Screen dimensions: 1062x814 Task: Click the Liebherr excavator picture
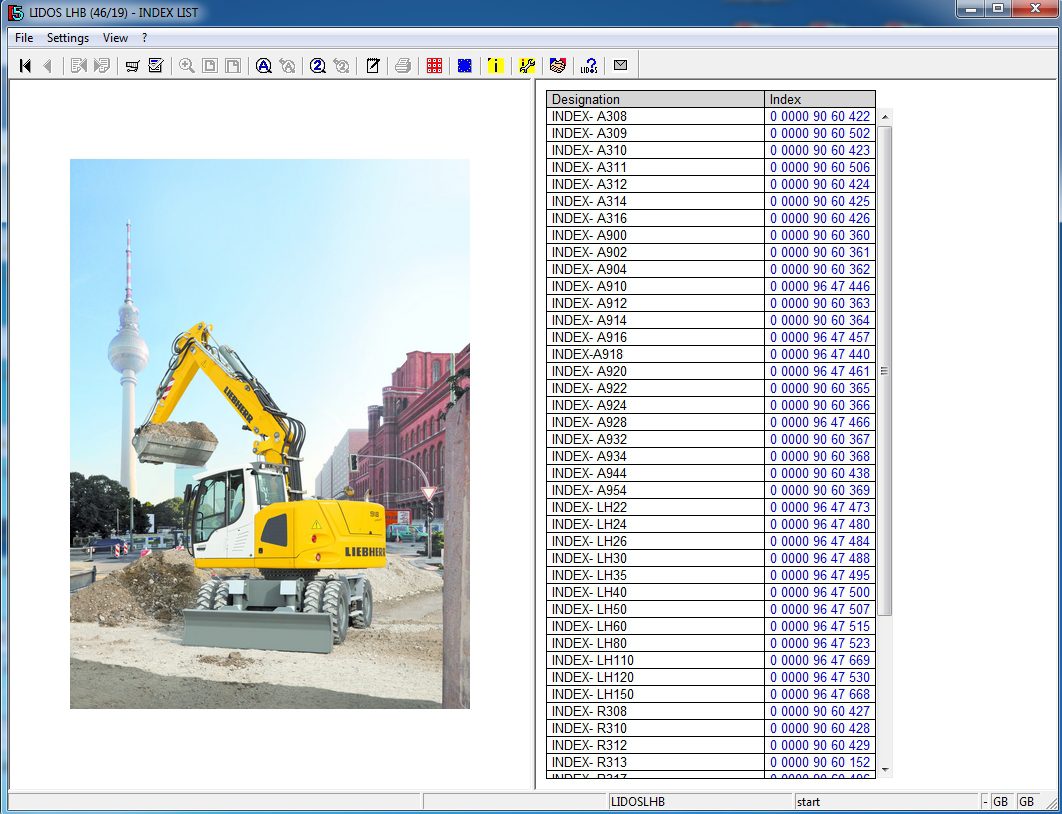point(270,433)
